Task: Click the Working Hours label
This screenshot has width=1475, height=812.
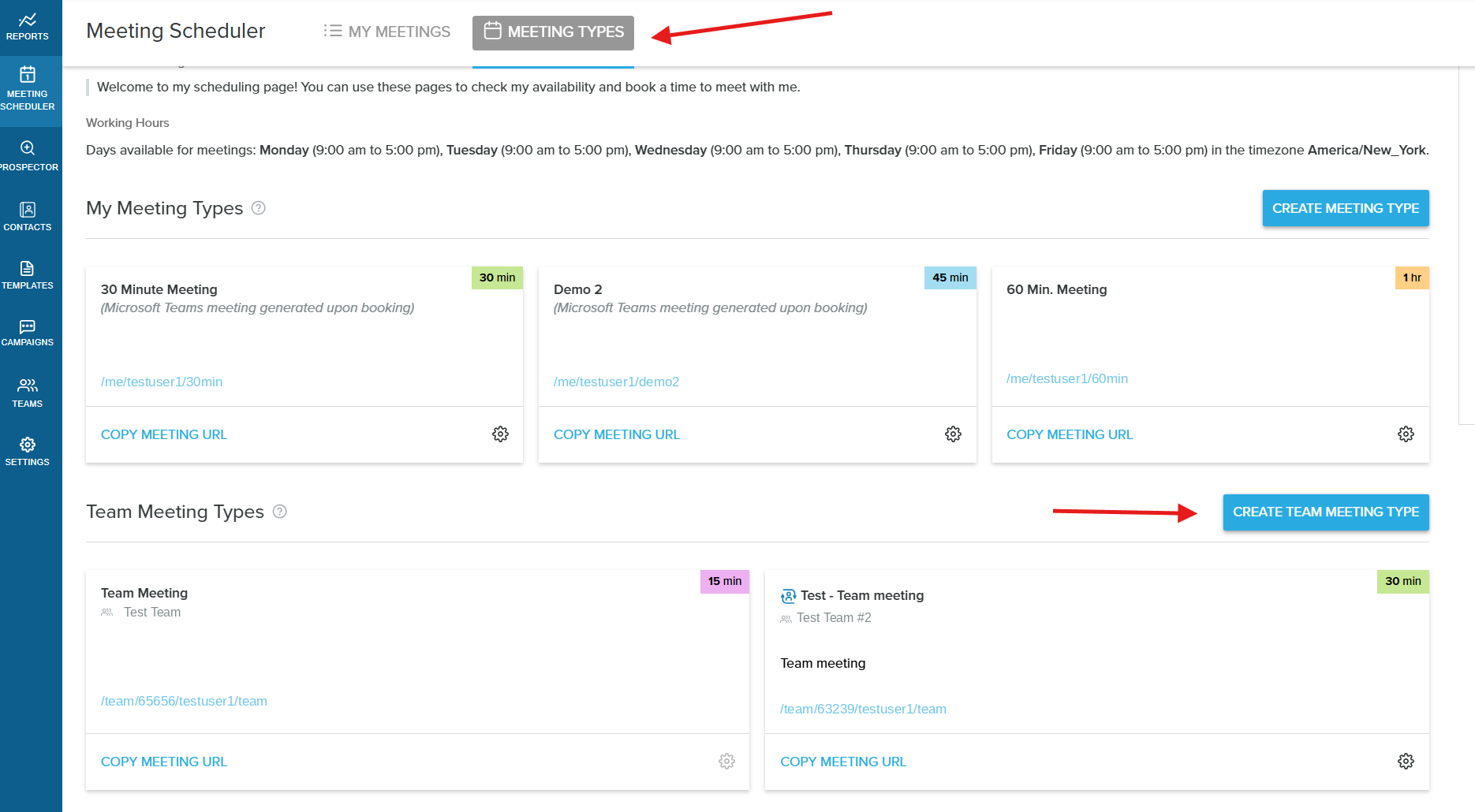Action: (128, 123)
